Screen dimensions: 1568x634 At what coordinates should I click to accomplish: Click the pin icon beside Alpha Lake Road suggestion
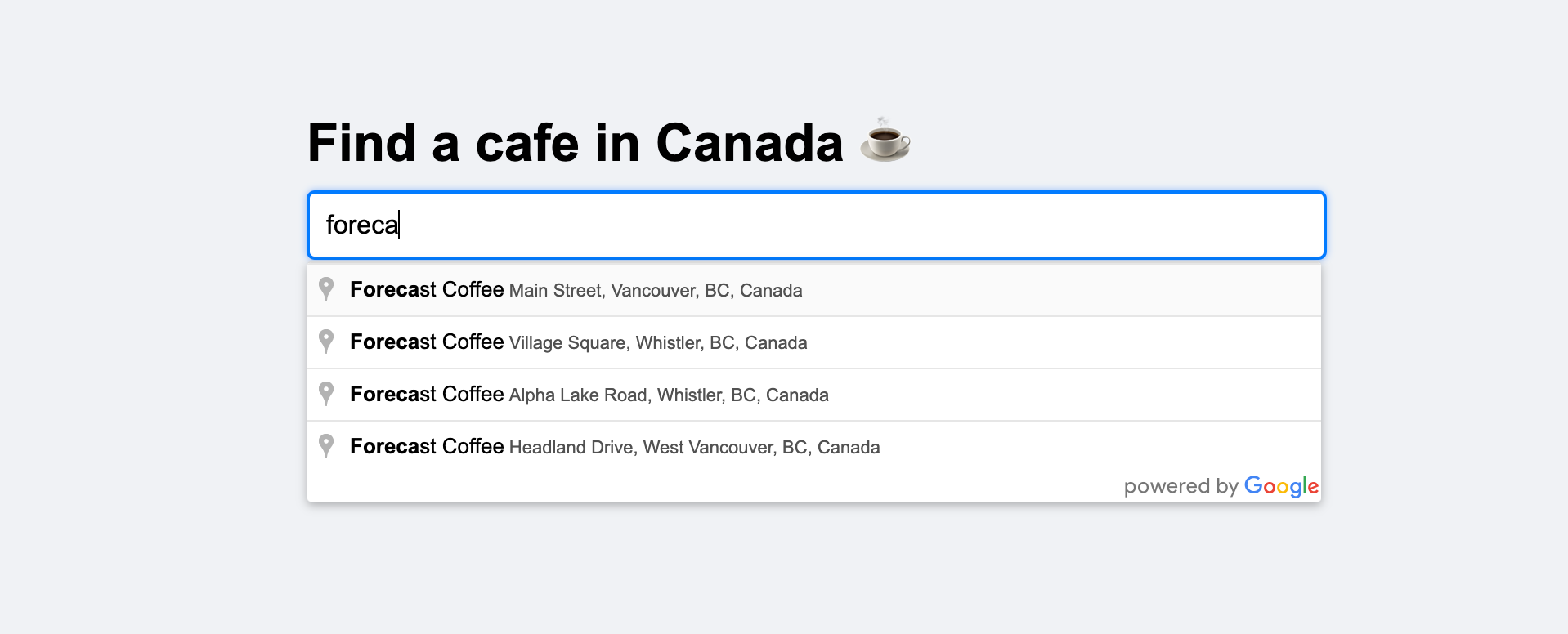(x=326, y=394)
